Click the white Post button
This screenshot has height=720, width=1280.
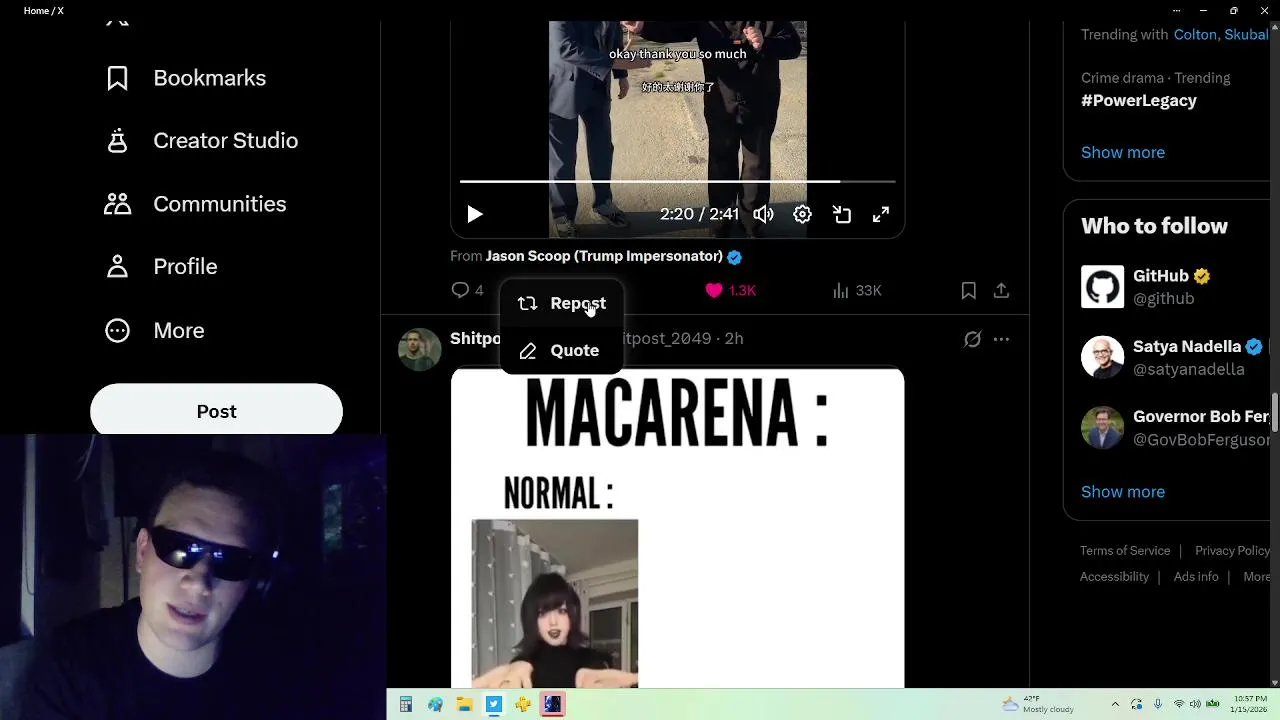coord(216,411)
